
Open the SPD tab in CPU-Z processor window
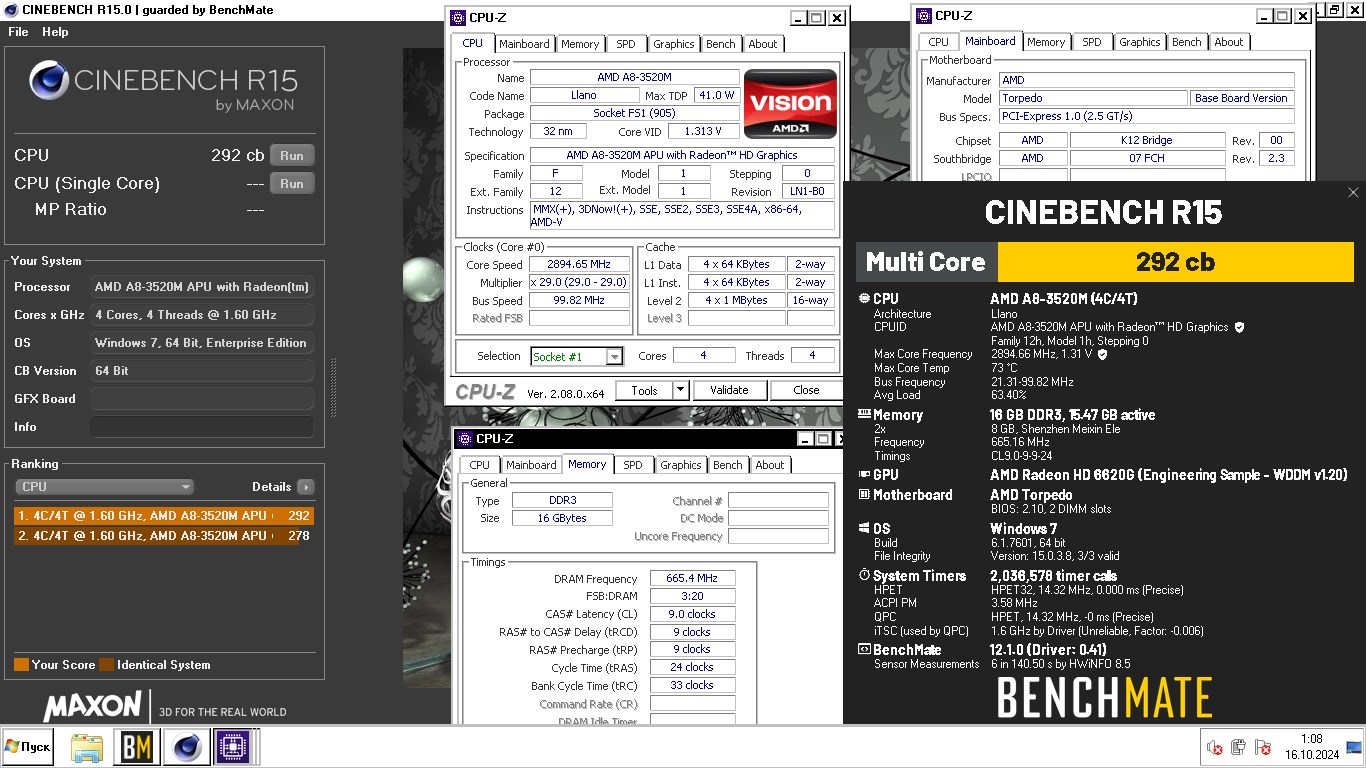pyautogui.click(x=625, y=44)
